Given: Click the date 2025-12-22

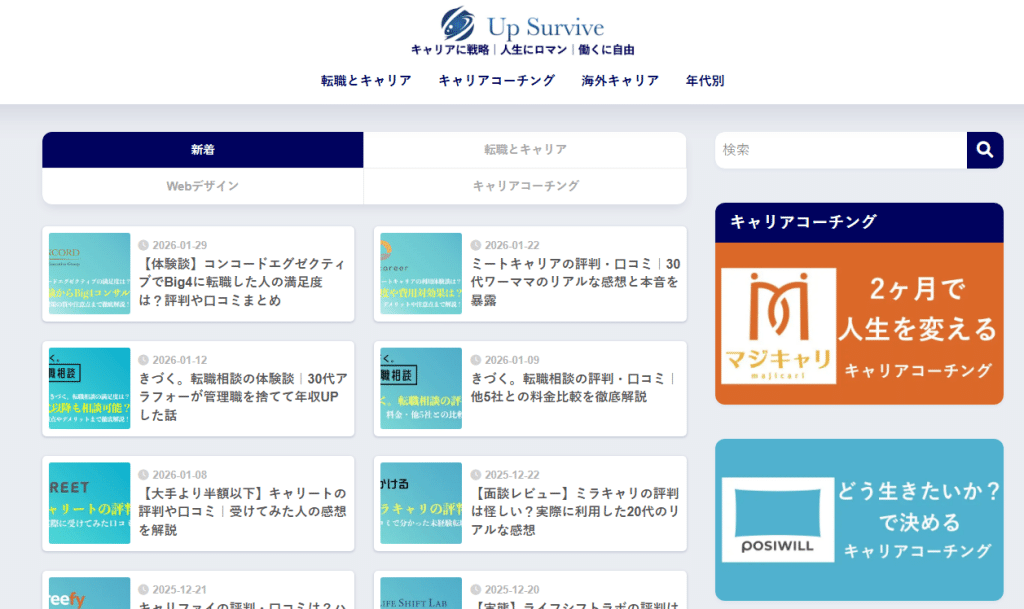Looking at the screenshot, I should coord(512,475).
